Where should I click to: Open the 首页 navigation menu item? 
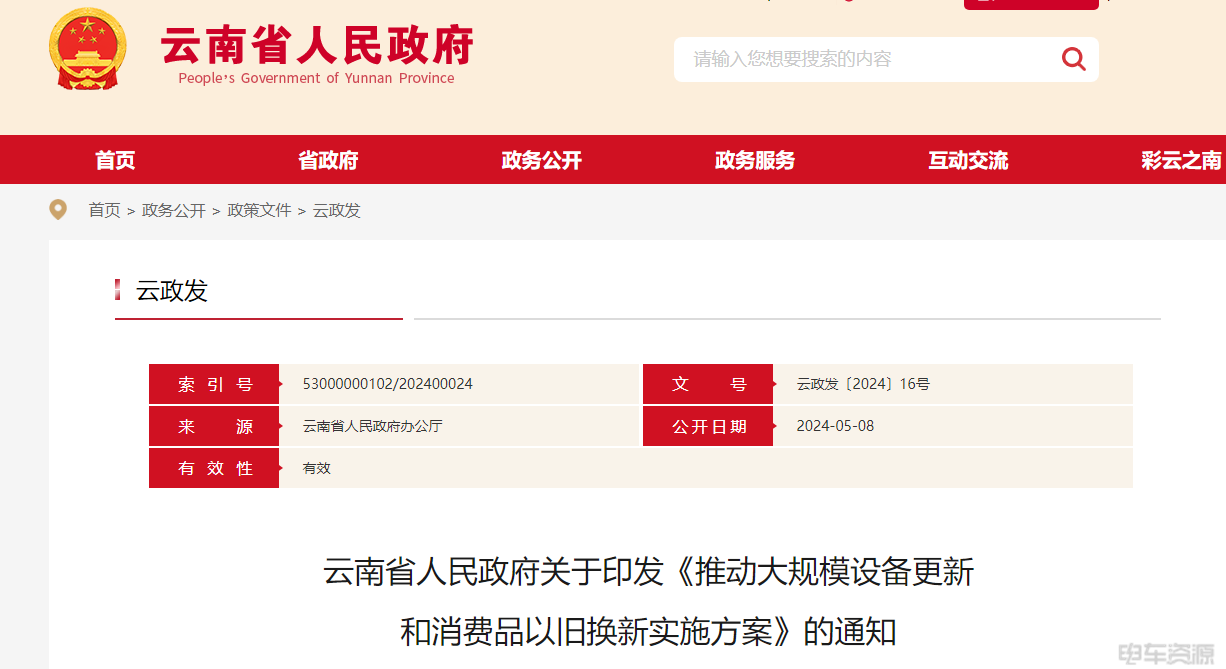115,160
